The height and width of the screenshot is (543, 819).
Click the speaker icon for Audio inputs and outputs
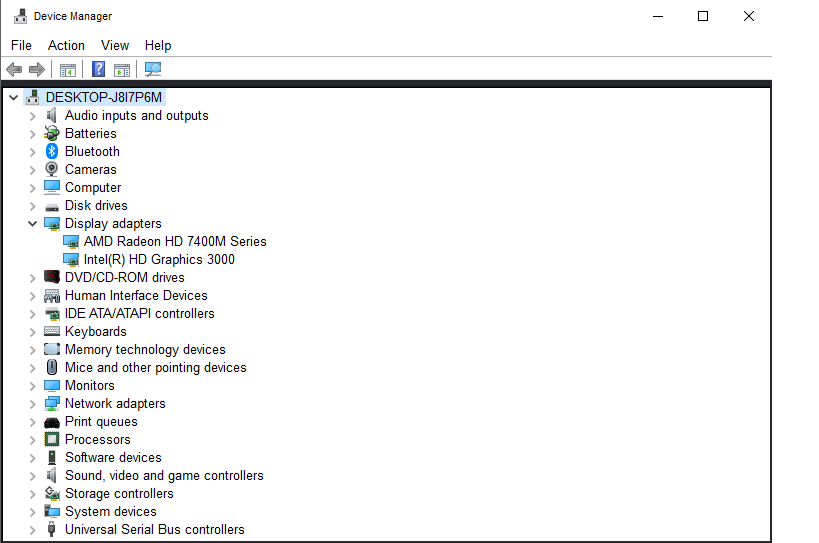pyautogui.click(x=52, y=115)
